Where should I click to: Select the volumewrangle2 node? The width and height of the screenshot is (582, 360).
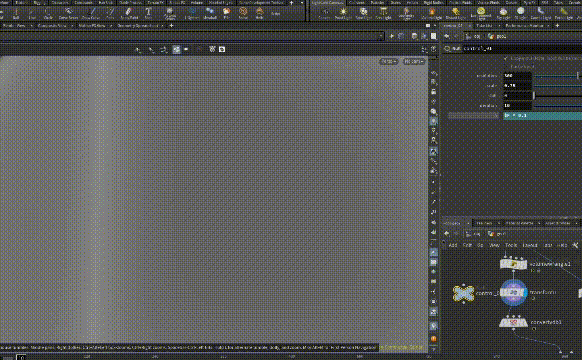coord(513,264)
